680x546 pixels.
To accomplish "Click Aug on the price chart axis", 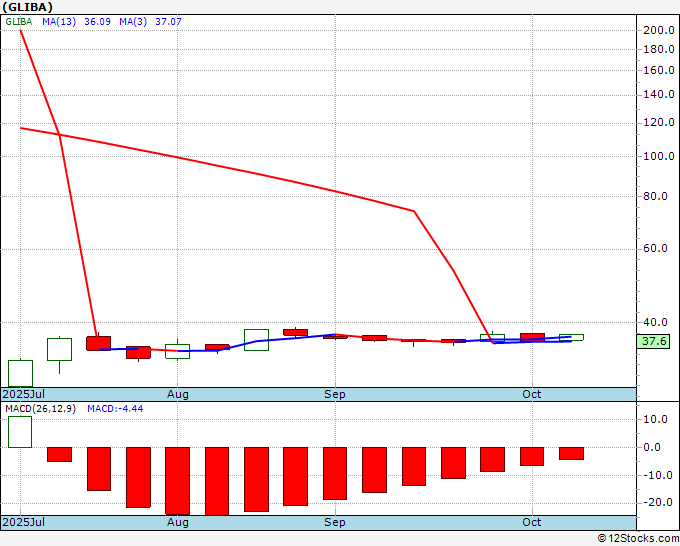I will click(178, 394).
